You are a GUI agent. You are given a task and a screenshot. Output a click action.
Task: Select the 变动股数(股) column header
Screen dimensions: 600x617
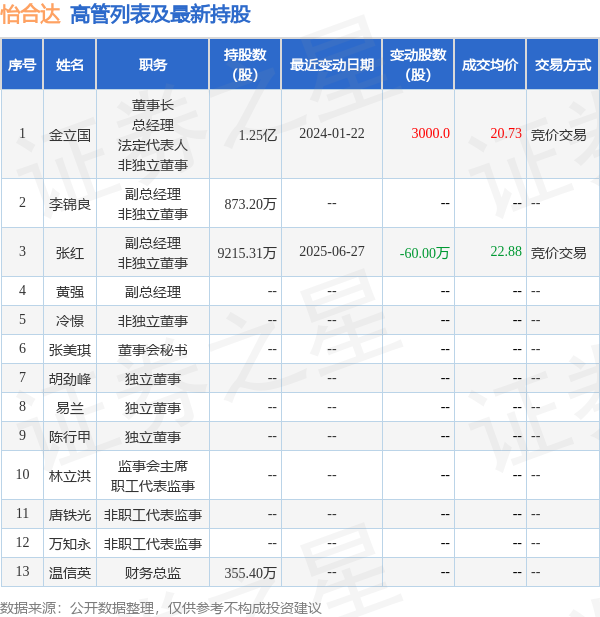(x=418, y=65)
